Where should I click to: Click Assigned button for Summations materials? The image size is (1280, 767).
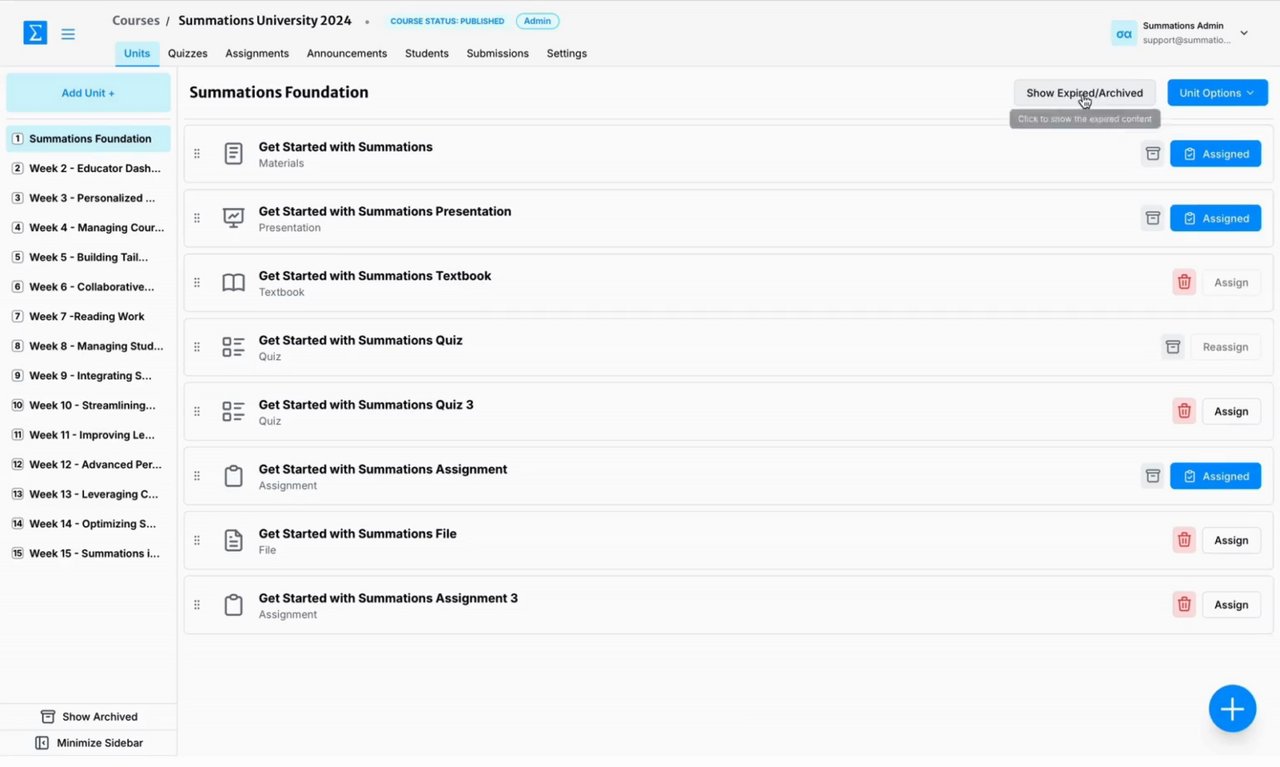(1215, 154)
